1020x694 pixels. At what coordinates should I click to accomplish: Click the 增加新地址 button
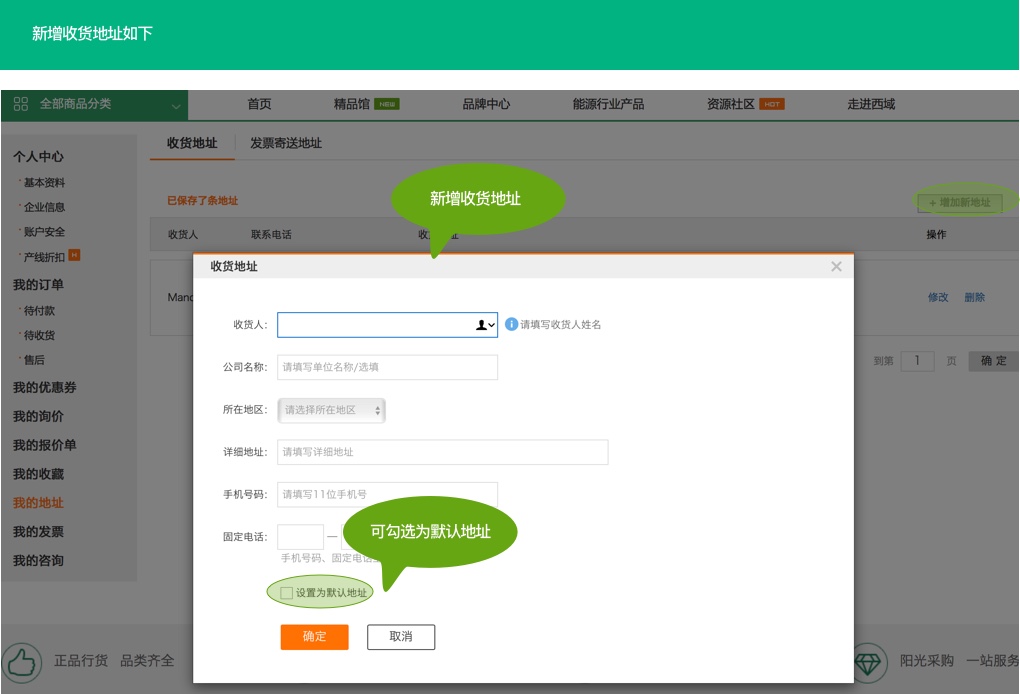(x=959, y=203)
